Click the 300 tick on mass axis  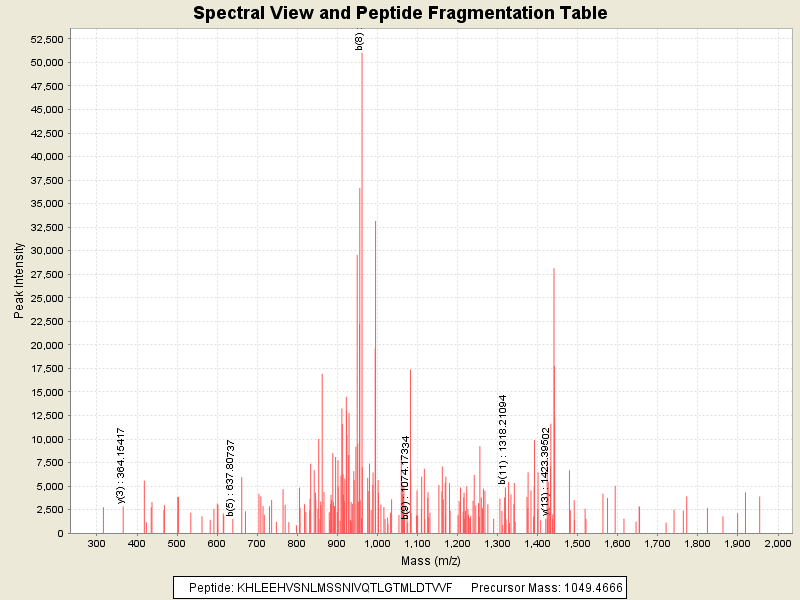97,543
